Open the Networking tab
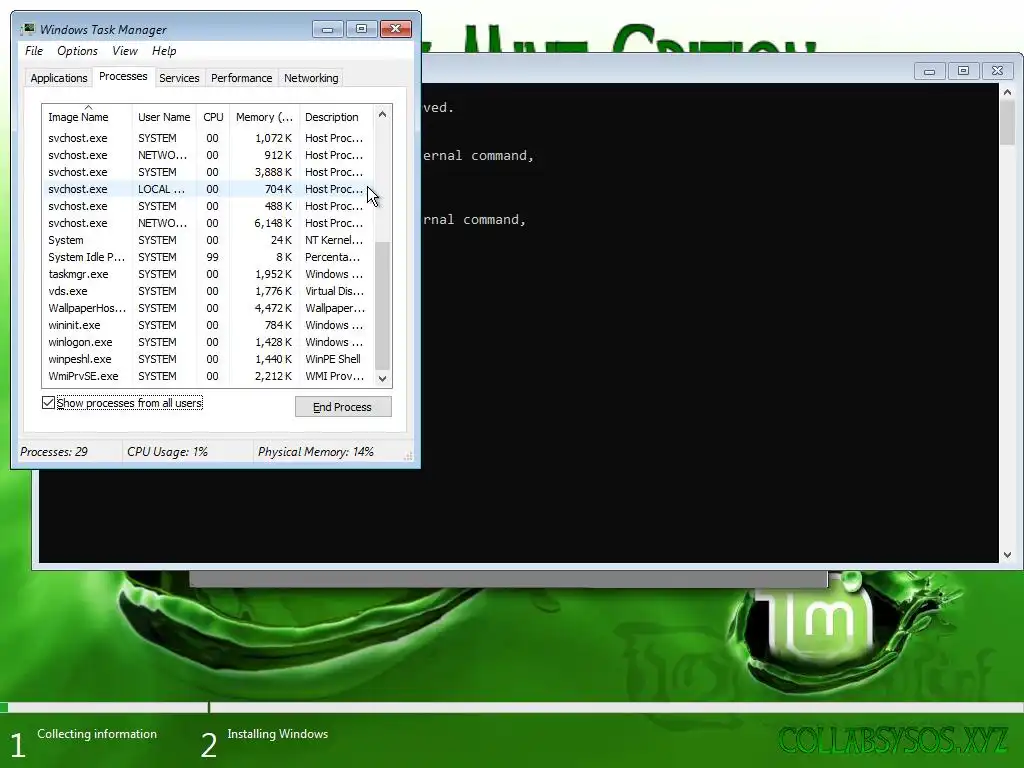1024x768 pixels. (311, 78)
